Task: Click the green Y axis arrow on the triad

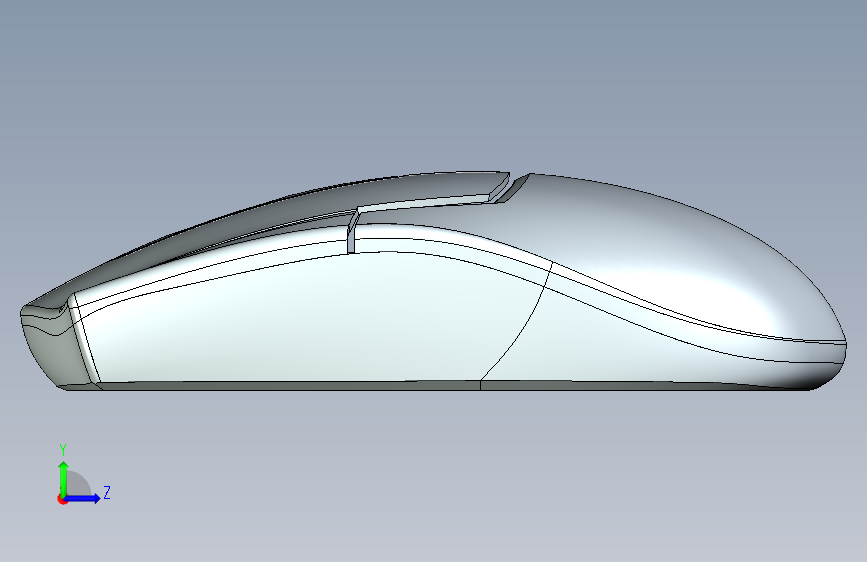Action: [x=64, y=478]
